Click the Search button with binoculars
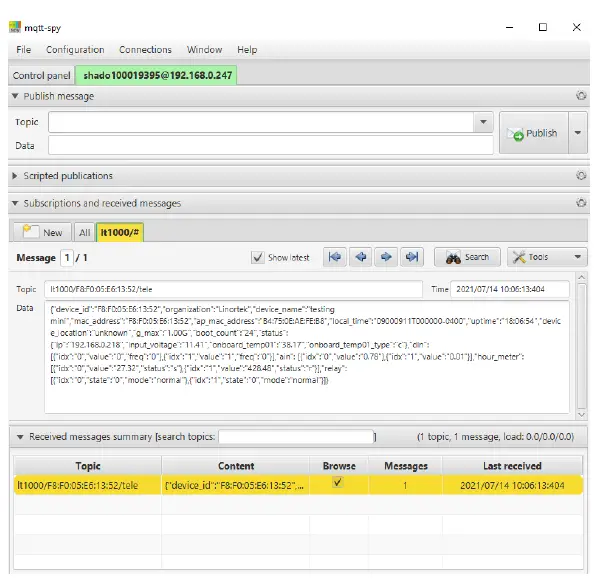Screen dimensions: 603x579 [467, 257]
